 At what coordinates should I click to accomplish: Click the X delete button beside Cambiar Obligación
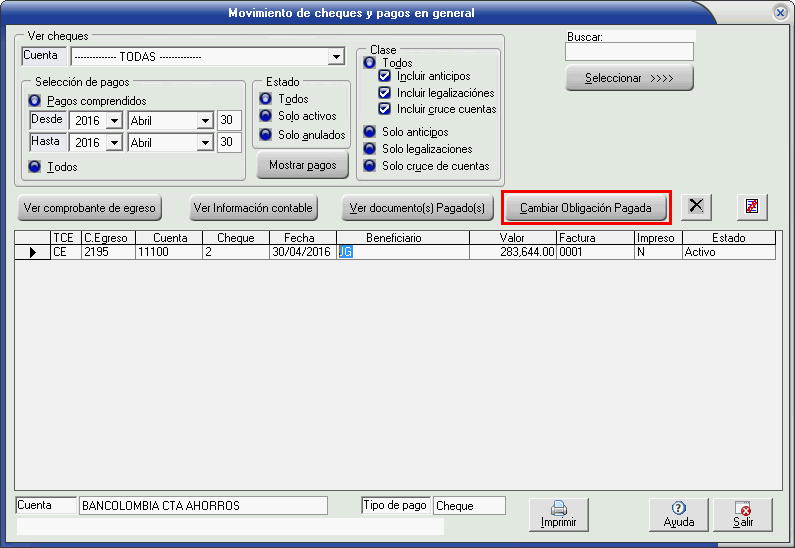coord(696,207)
